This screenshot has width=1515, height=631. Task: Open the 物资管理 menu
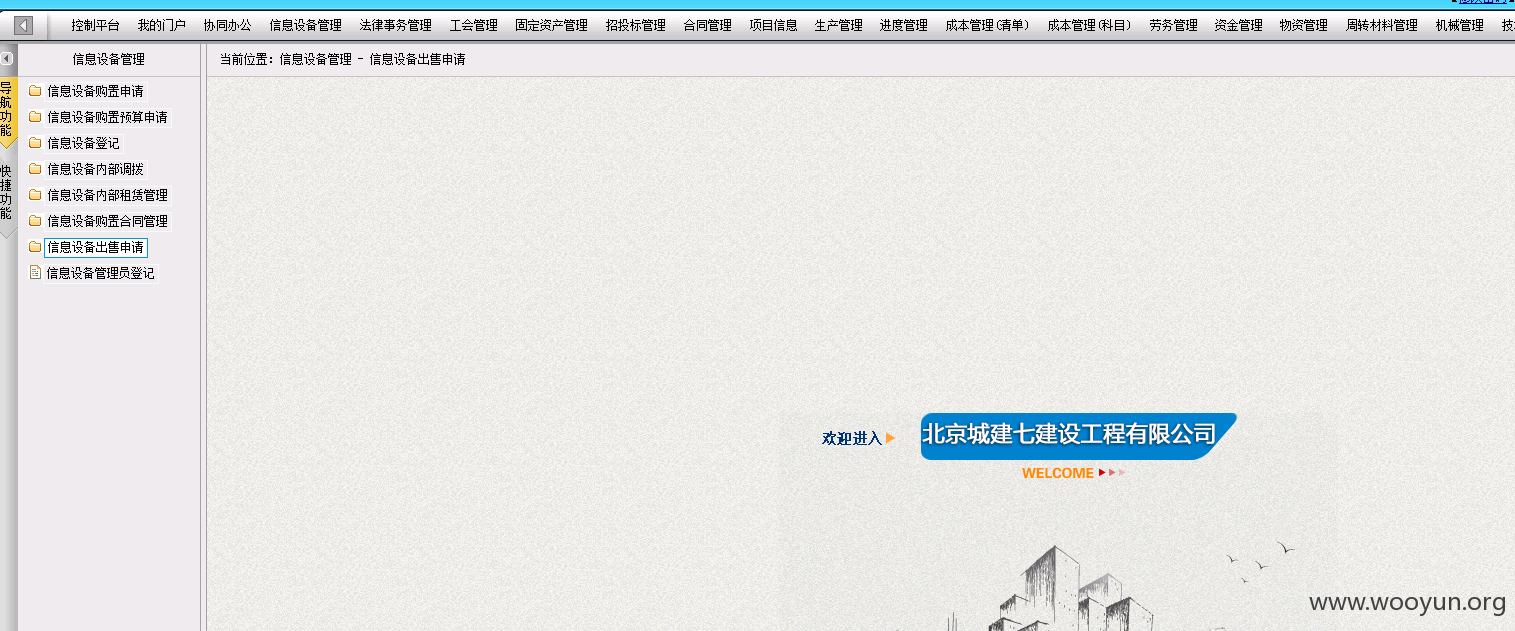1303,26
